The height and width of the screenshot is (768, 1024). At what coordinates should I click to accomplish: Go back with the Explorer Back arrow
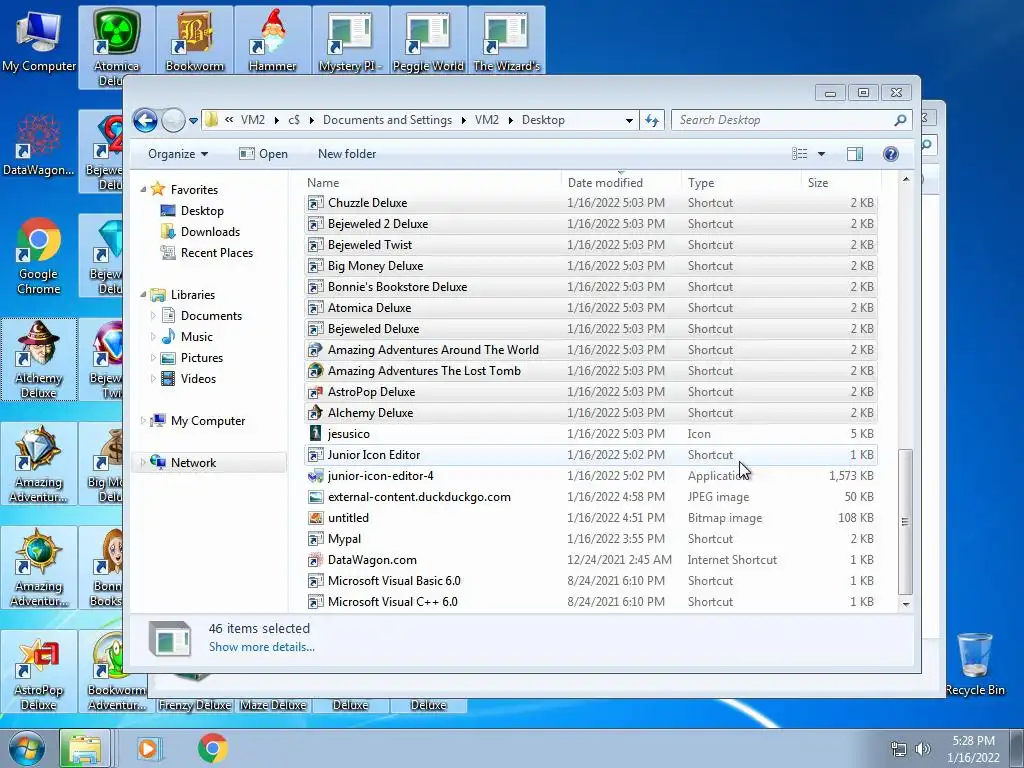(145, 120)
